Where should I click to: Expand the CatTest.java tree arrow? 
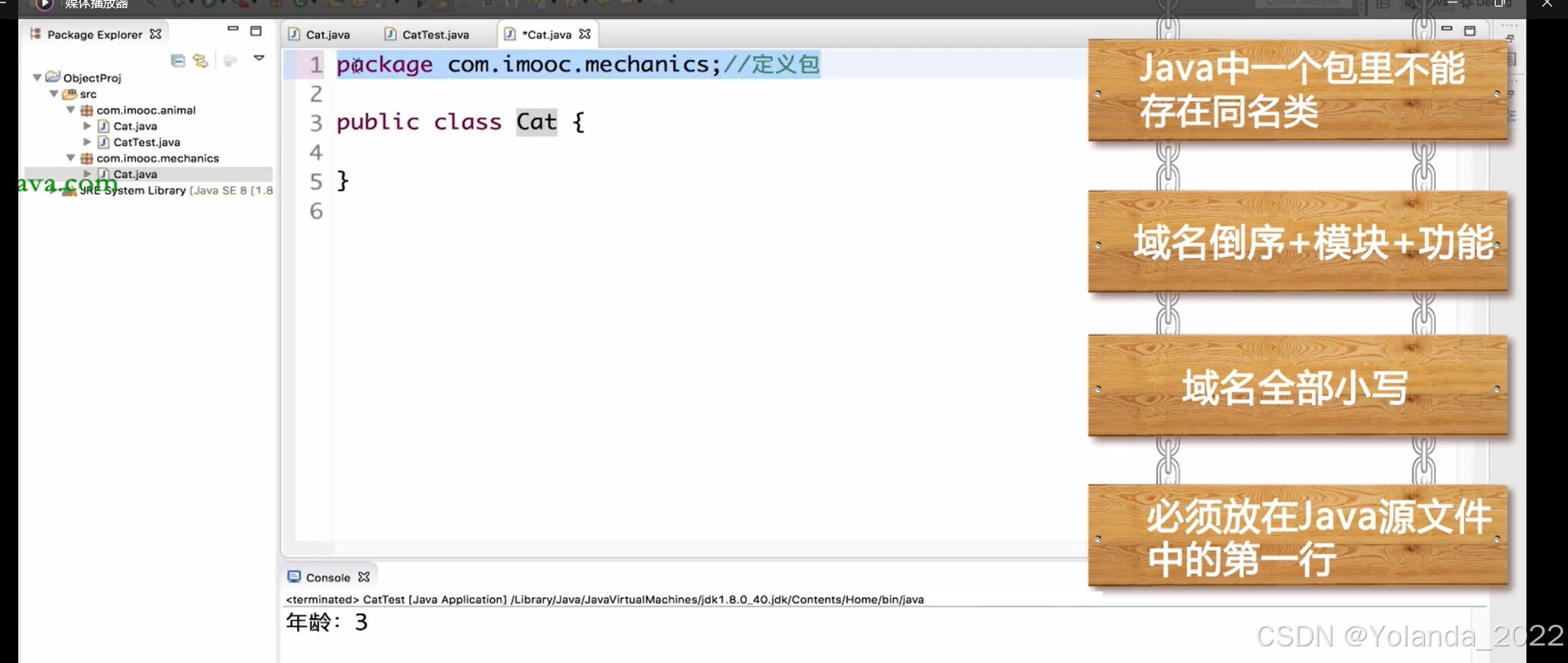[x=87, y=142]
